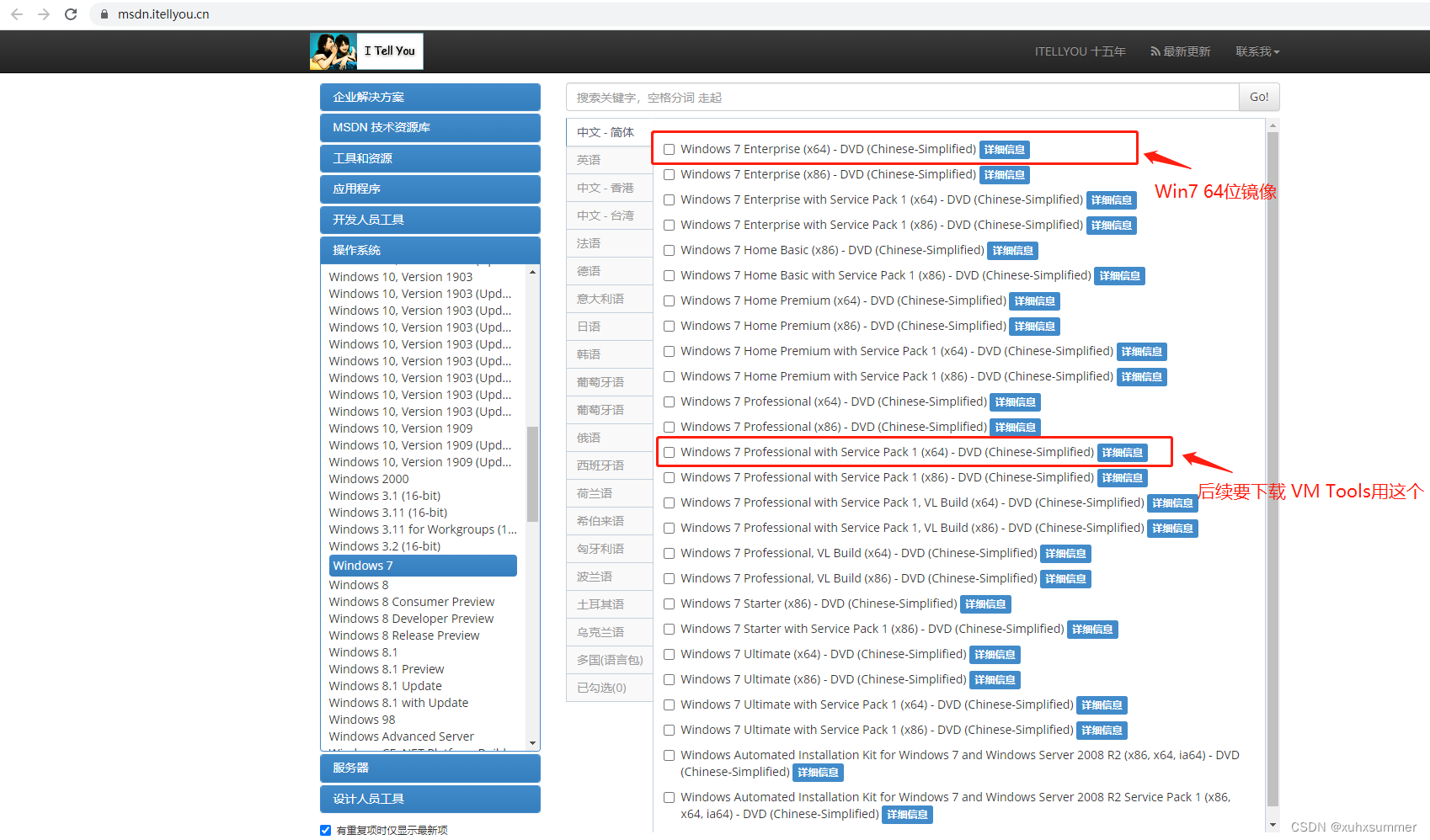1430x840 pixels.
Task: Open the 最新更新 RSS link
Action: click(x=1180, y=51)
